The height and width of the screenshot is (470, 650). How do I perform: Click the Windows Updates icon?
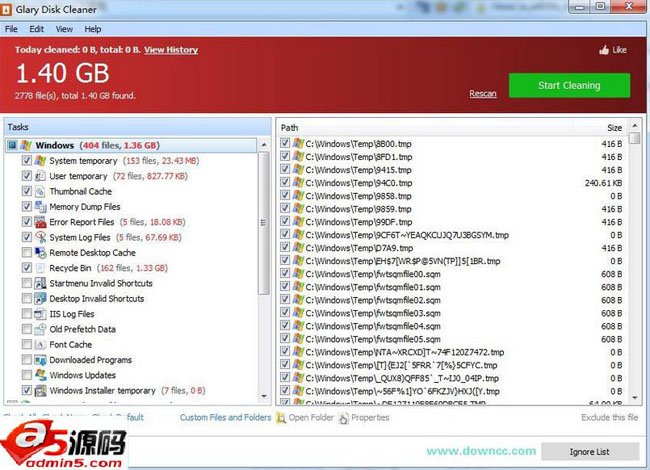tap(40, 376)
